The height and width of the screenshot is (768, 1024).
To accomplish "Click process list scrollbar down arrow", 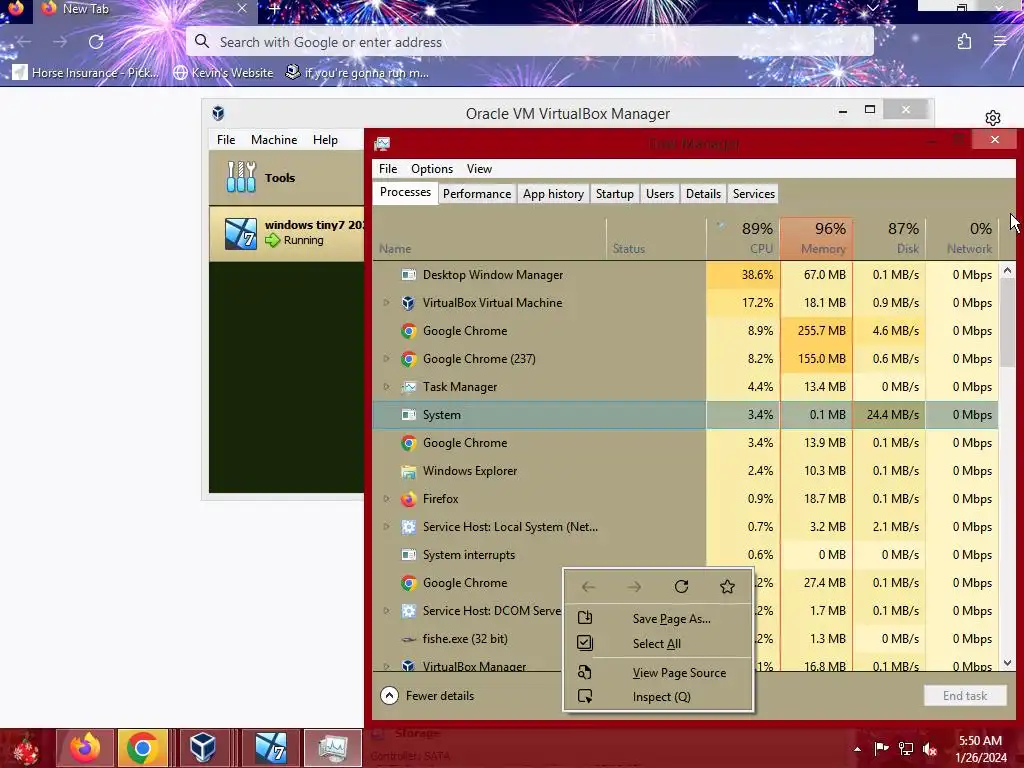I will (1007, 663).
